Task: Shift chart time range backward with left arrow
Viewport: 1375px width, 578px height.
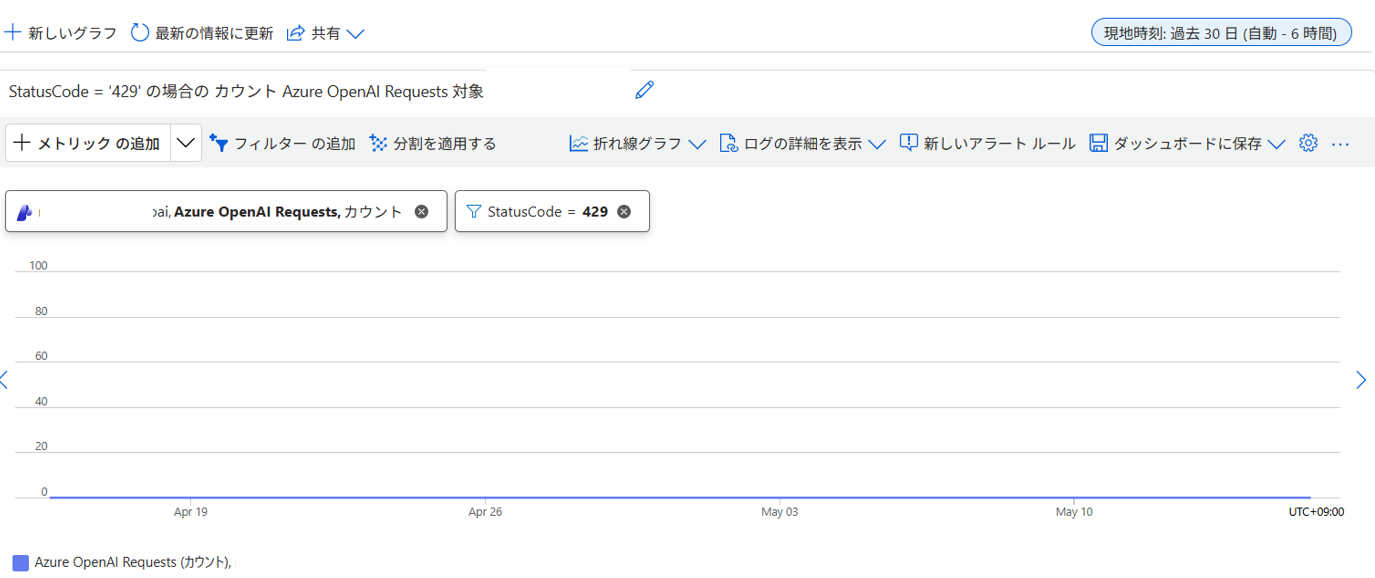Action: click(x=5, y=380)
